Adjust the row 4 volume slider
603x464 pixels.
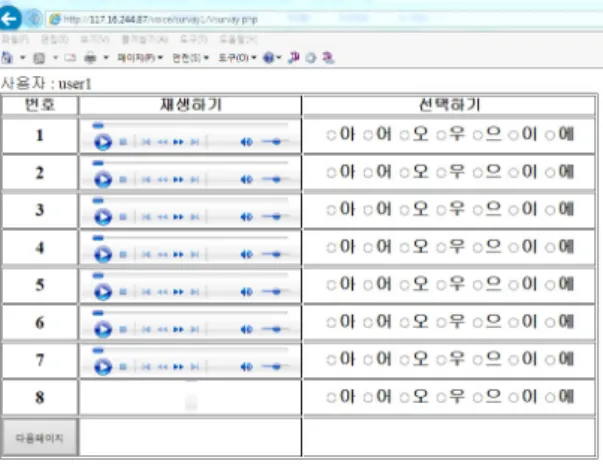275,254
